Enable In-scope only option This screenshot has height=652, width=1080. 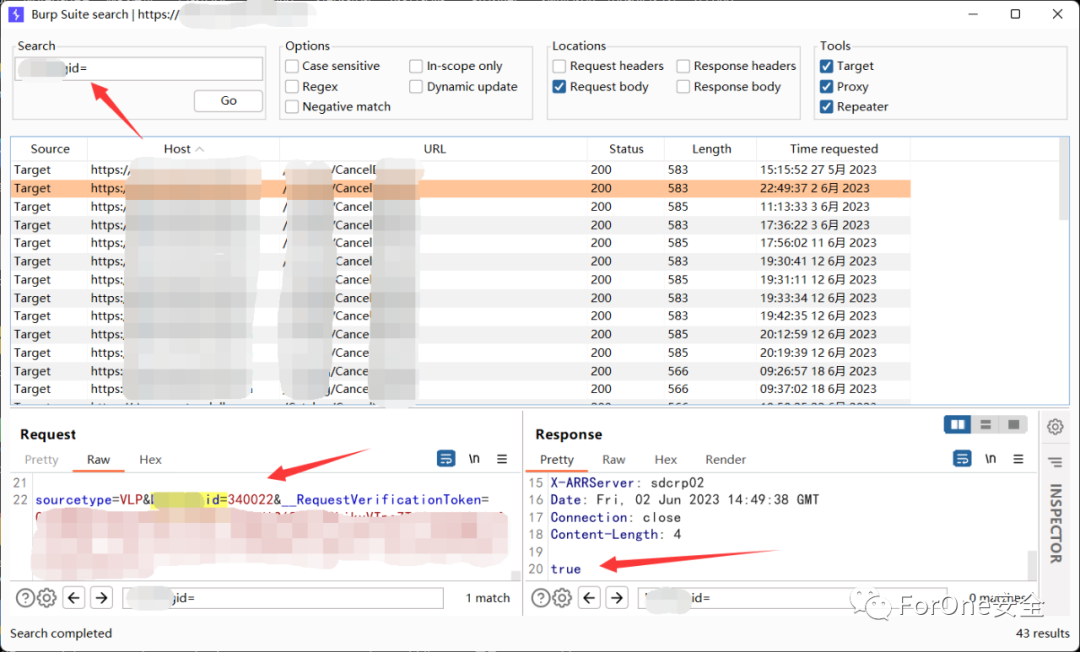(x=416, y=66)
